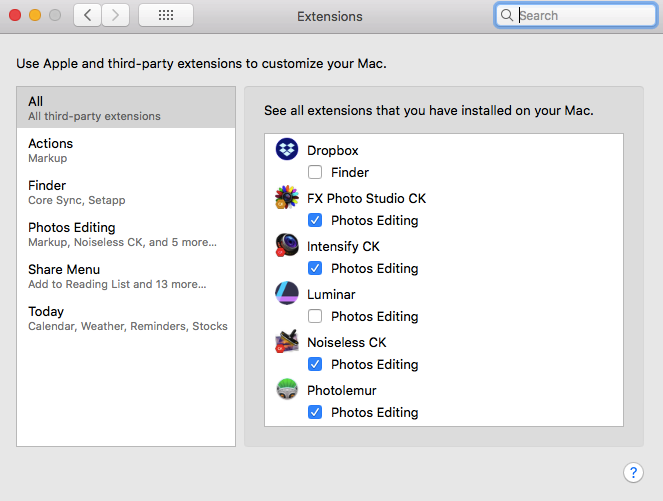Click the Noiseless CK icon

point(287,341)
